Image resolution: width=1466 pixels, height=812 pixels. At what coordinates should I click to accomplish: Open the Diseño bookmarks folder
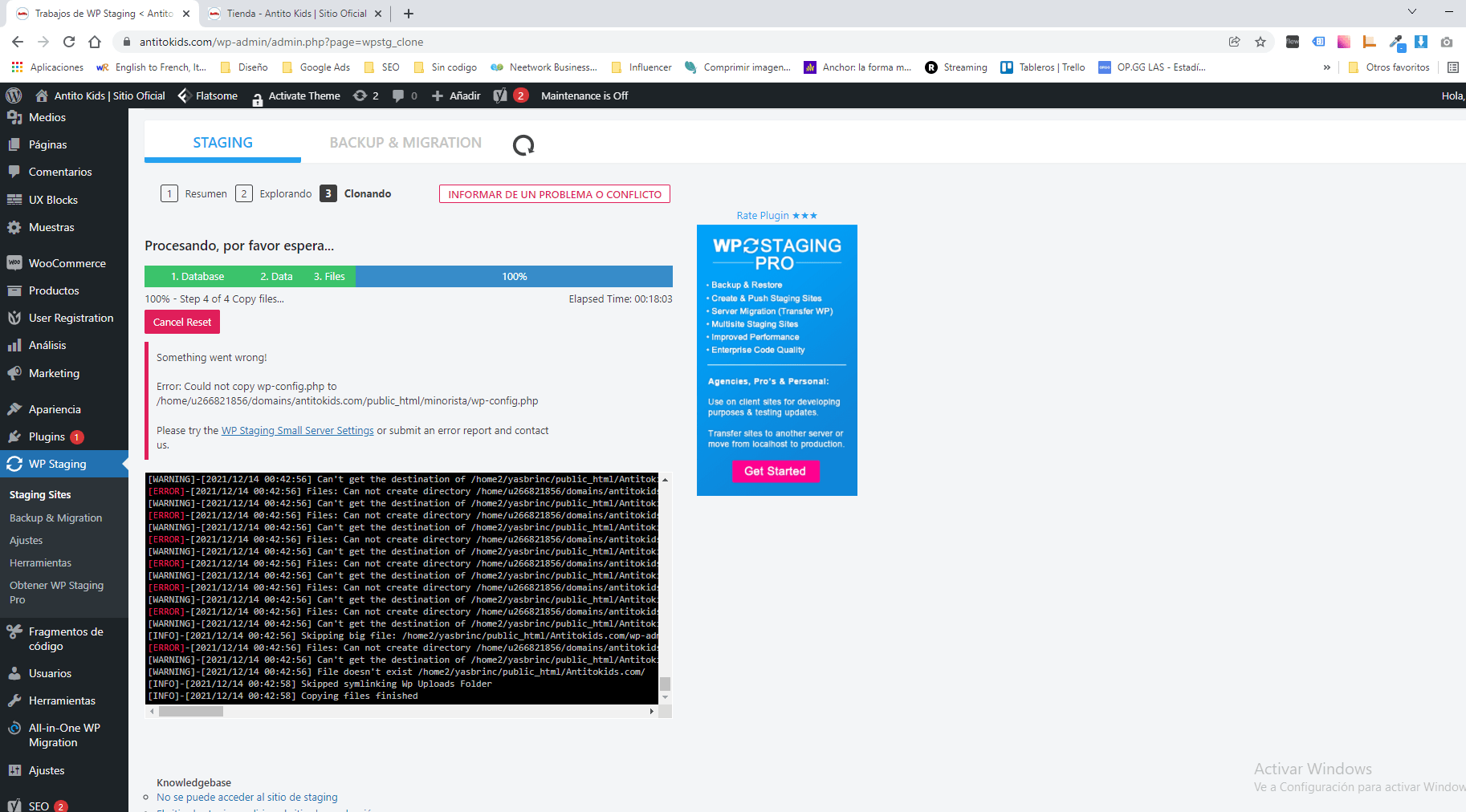click(x=244, y=67)
